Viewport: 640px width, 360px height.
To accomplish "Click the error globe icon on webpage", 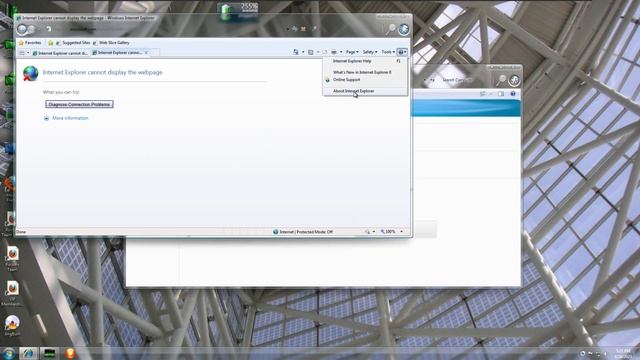I will coord(31,73).
